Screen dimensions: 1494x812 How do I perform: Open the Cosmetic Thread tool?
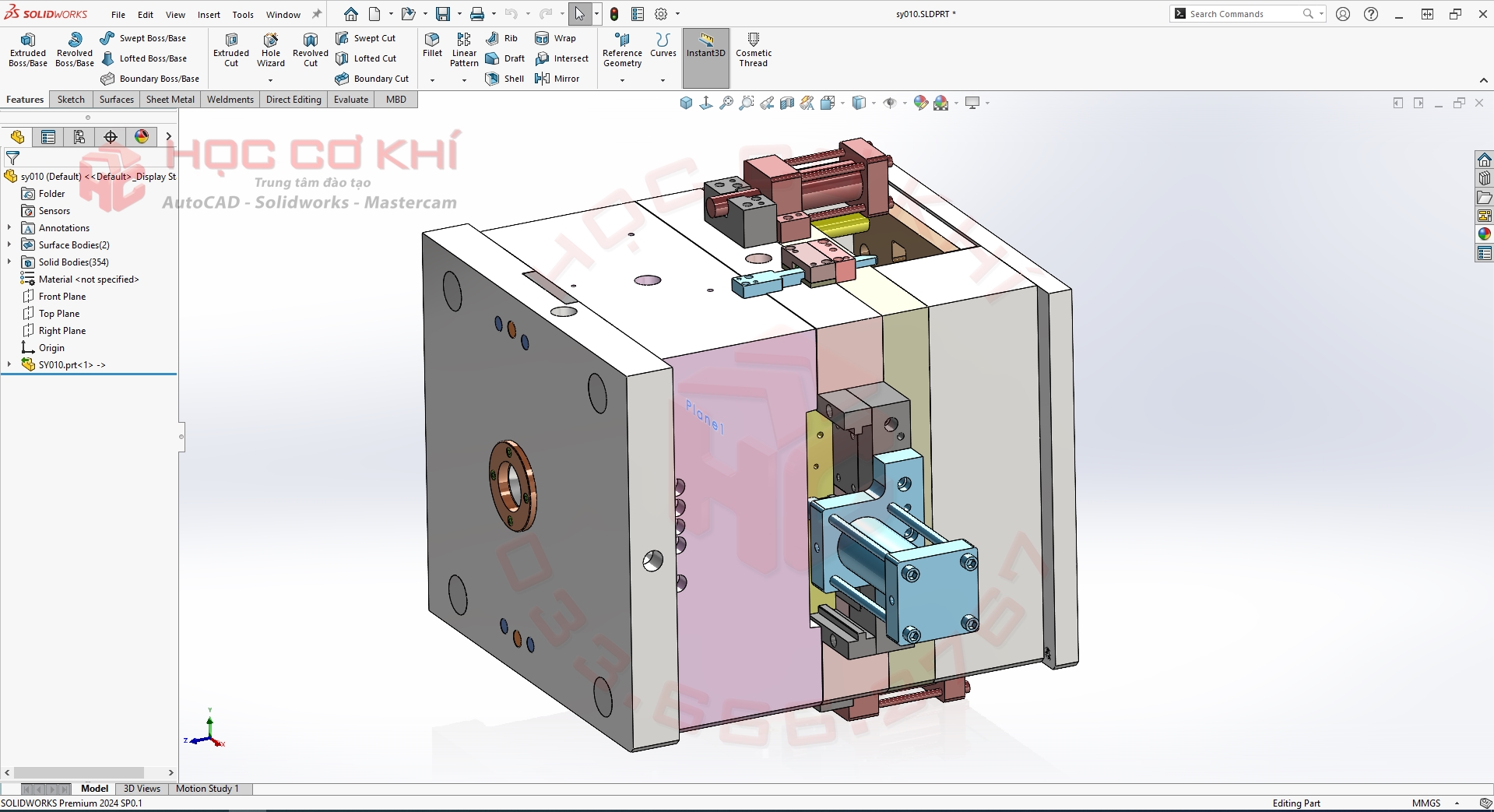754,50
